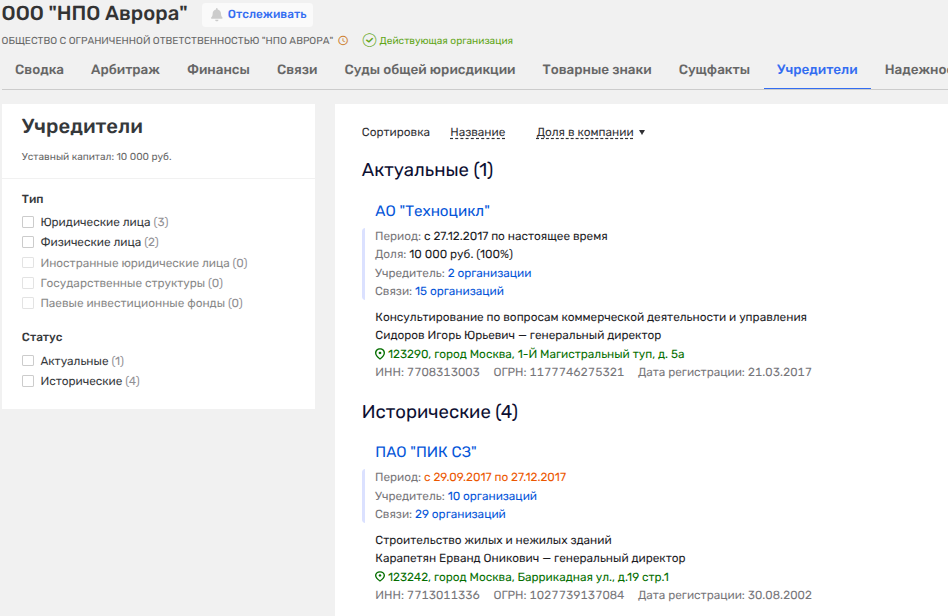The width and height of the screenshot is (948, 616).
Task: Click the orange clock icon beside the full company name
Action: [343, 41]
